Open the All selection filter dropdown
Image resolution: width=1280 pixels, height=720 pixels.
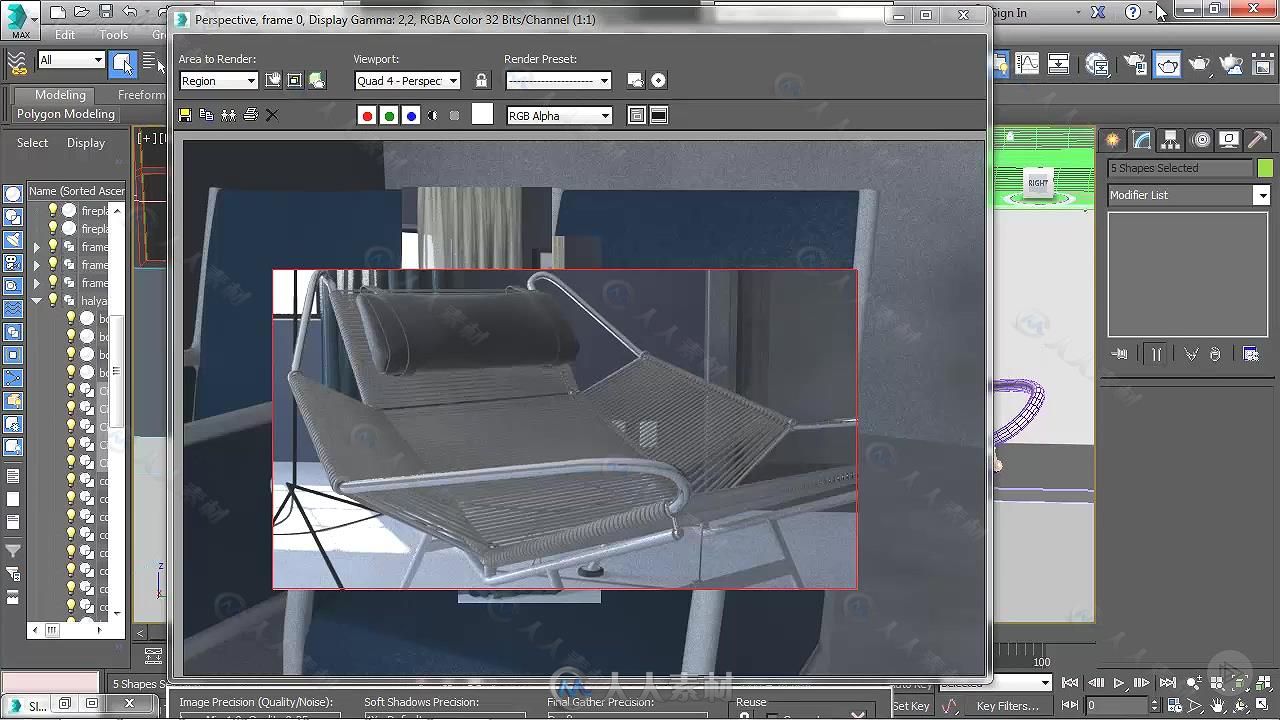click(71, 60)
